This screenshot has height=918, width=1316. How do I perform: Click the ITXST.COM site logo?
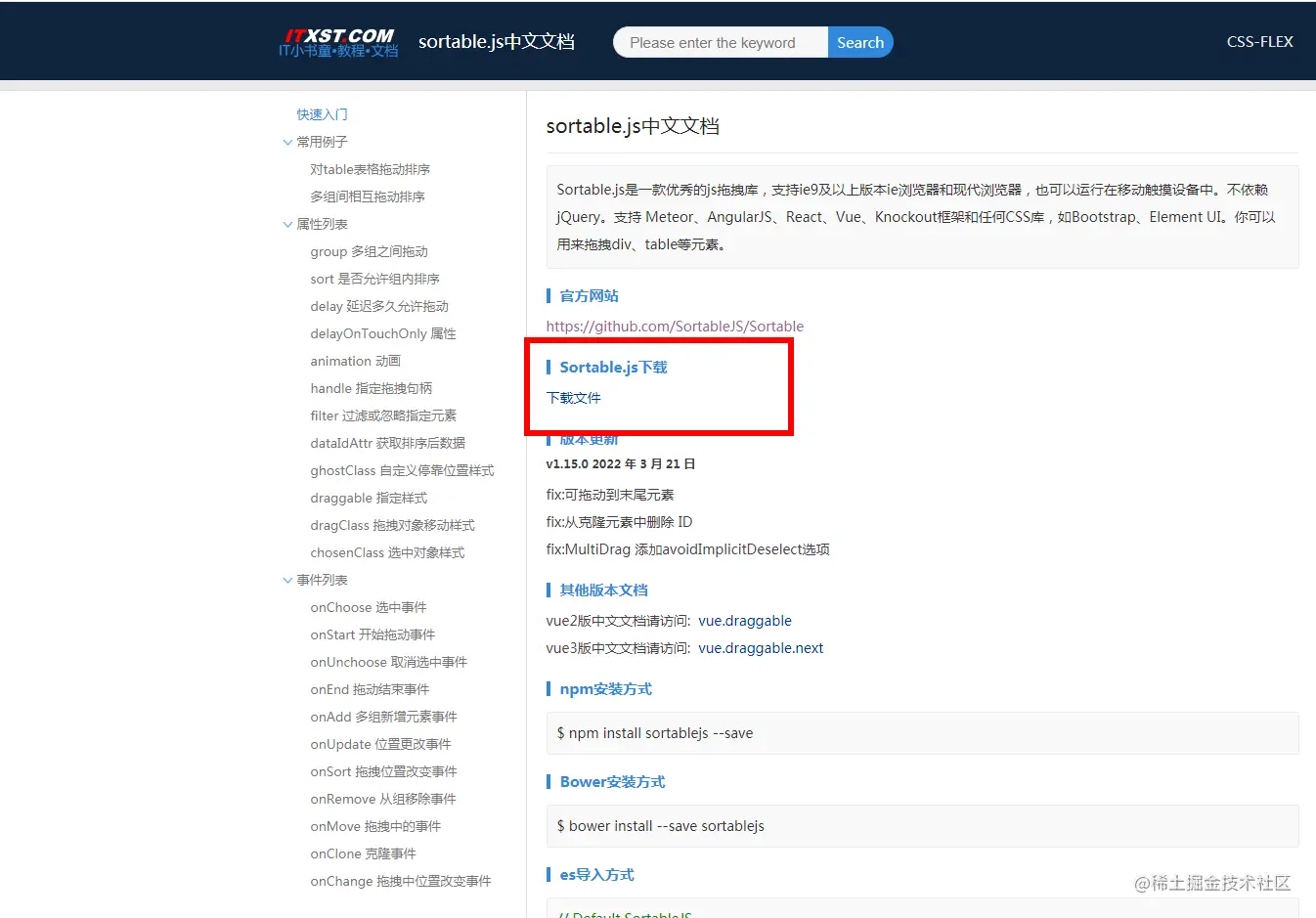click(x=338, y=42)
